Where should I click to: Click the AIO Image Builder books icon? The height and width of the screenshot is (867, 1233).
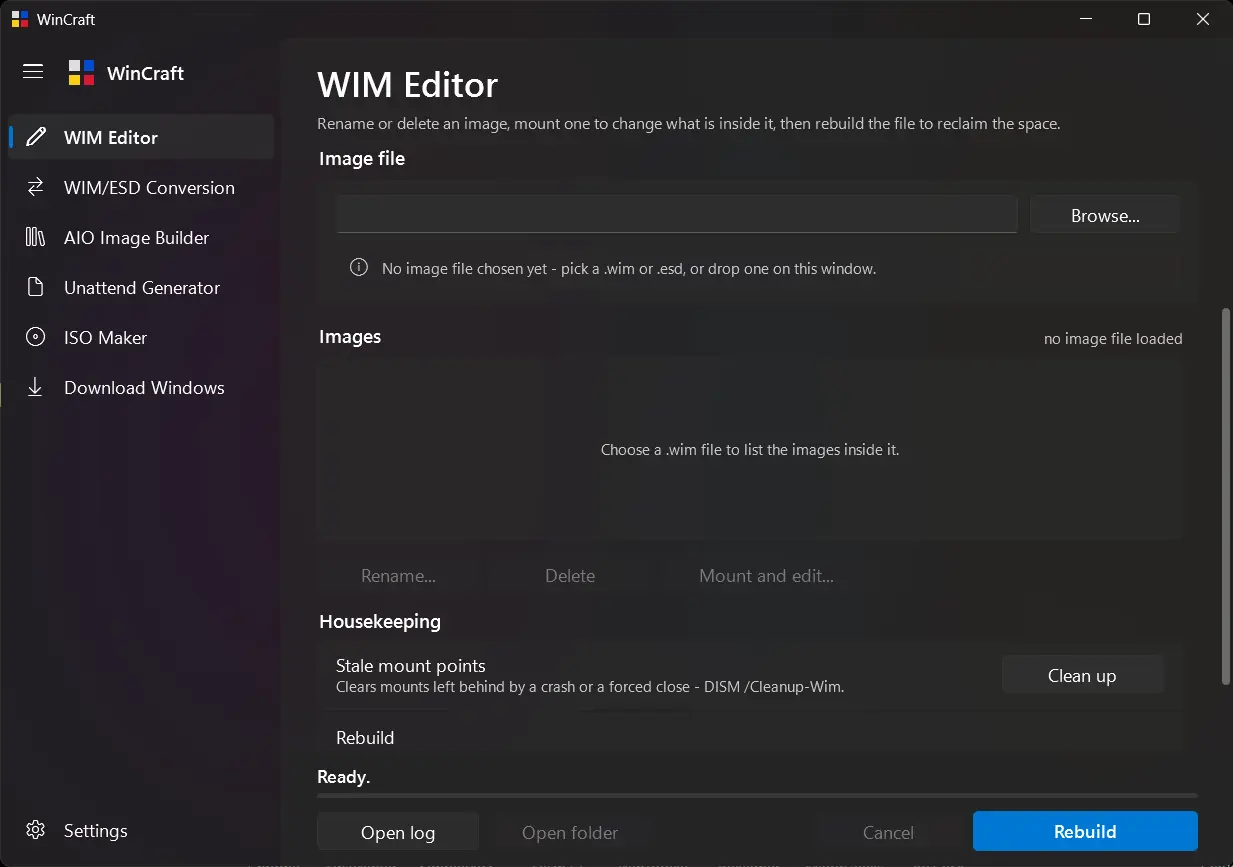(35, 237)
